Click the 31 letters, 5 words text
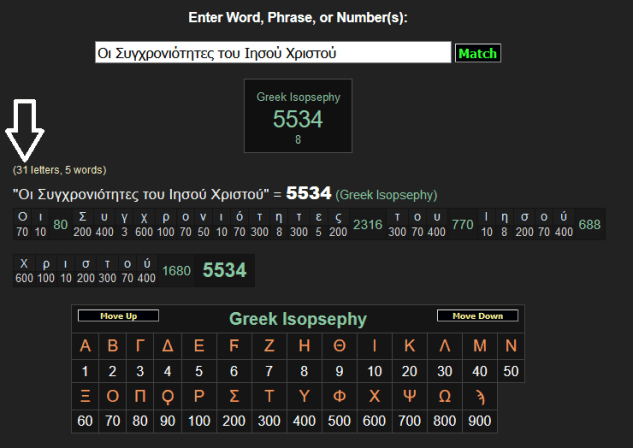 point(60,170)
